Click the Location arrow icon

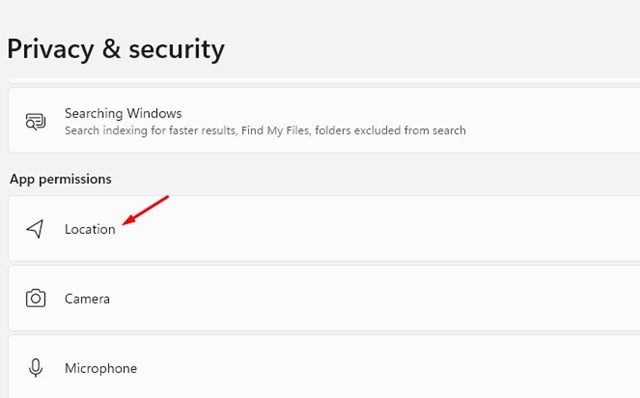pyautogui.click(x=35, y=229)
